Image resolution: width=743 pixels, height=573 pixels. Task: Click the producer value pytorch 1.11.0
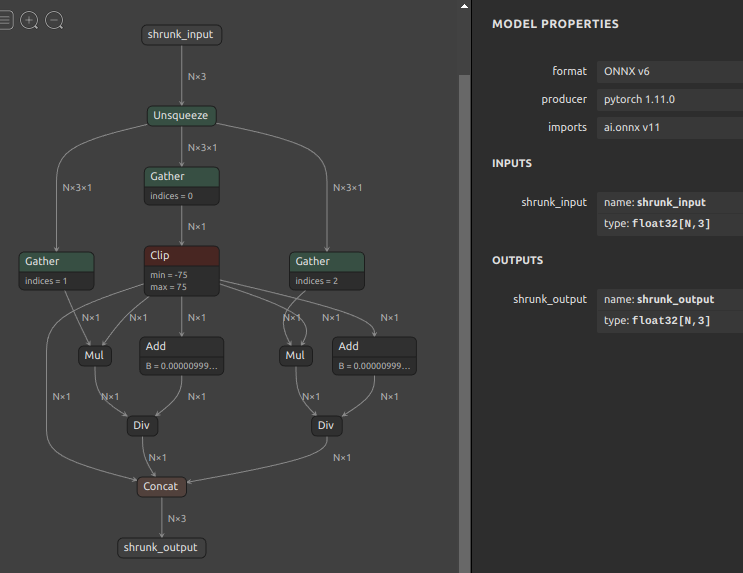tap(670, 100)
